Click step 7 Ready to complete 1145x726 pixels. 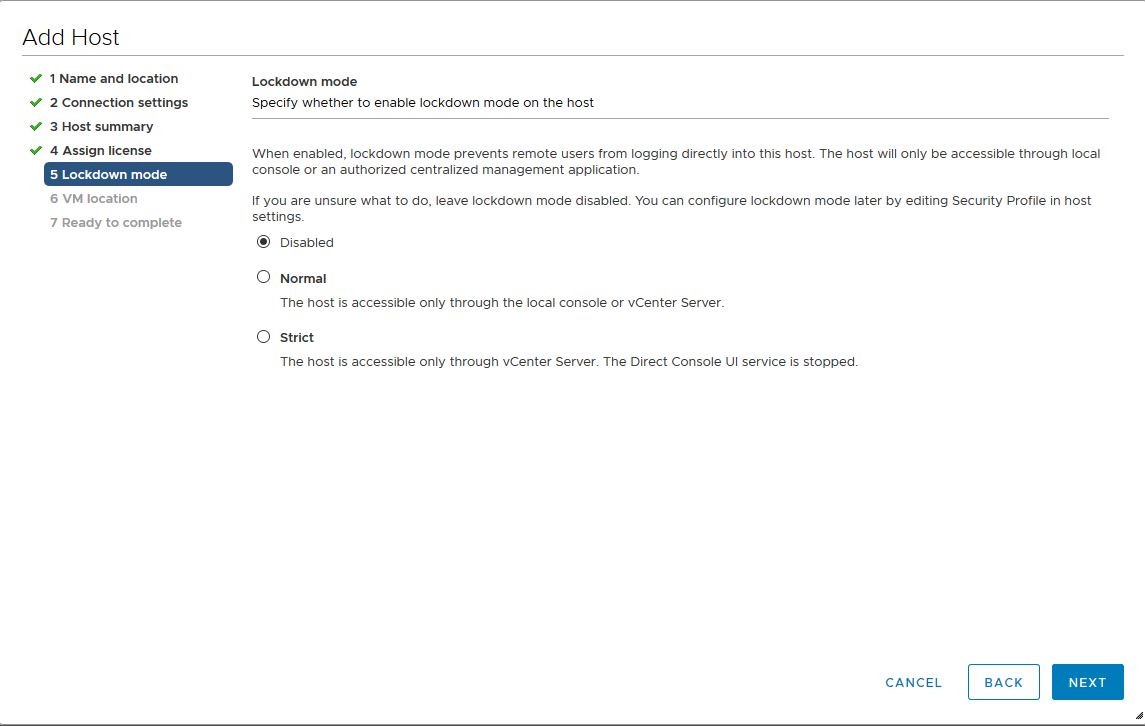point(115,222)
